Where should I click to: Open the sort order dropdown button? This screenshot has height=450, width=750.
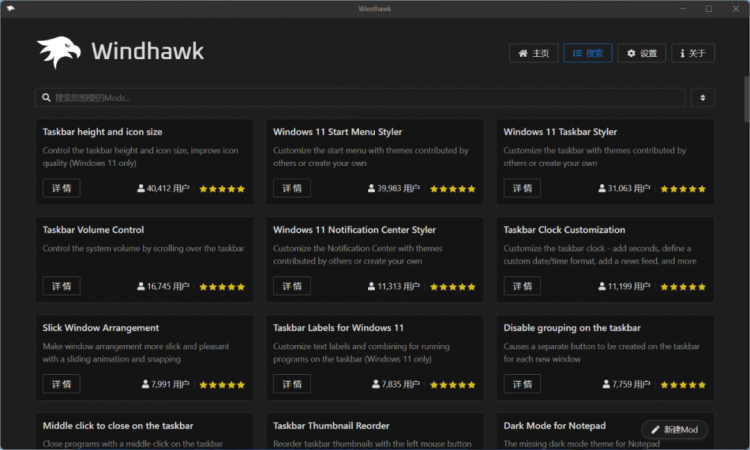702,98
